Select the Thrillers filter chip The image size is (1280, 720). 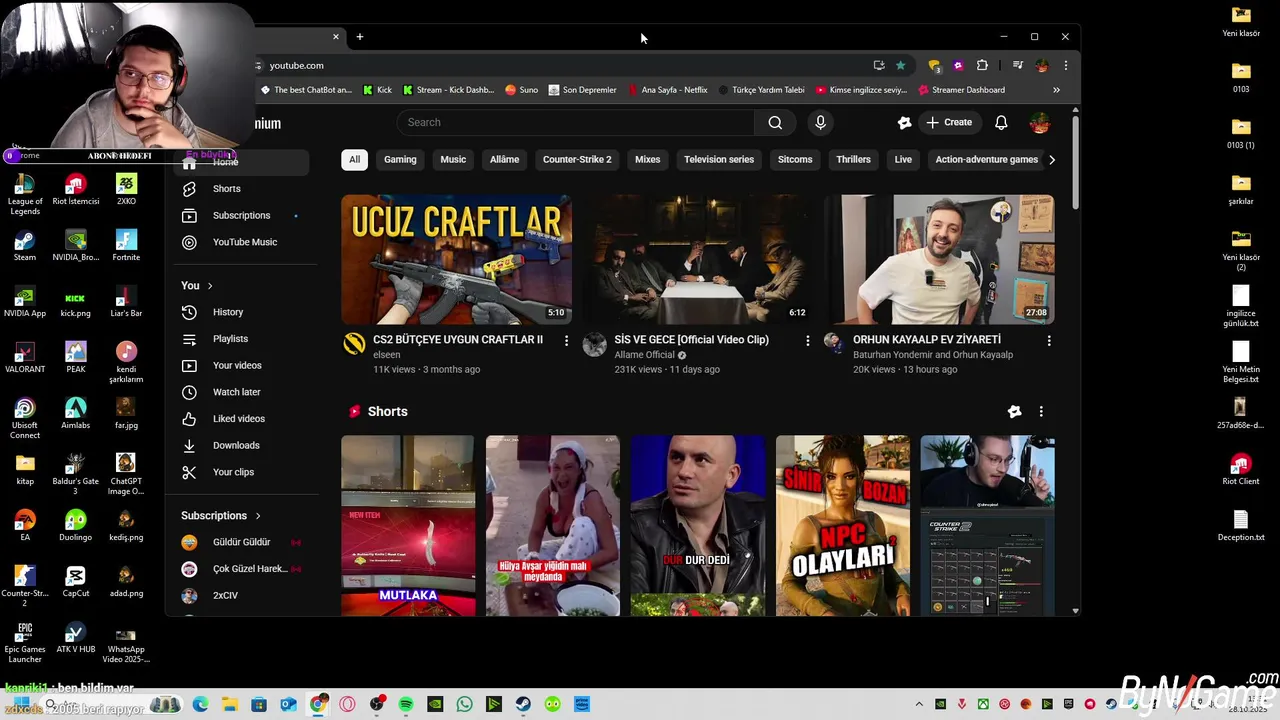[853, 159]
